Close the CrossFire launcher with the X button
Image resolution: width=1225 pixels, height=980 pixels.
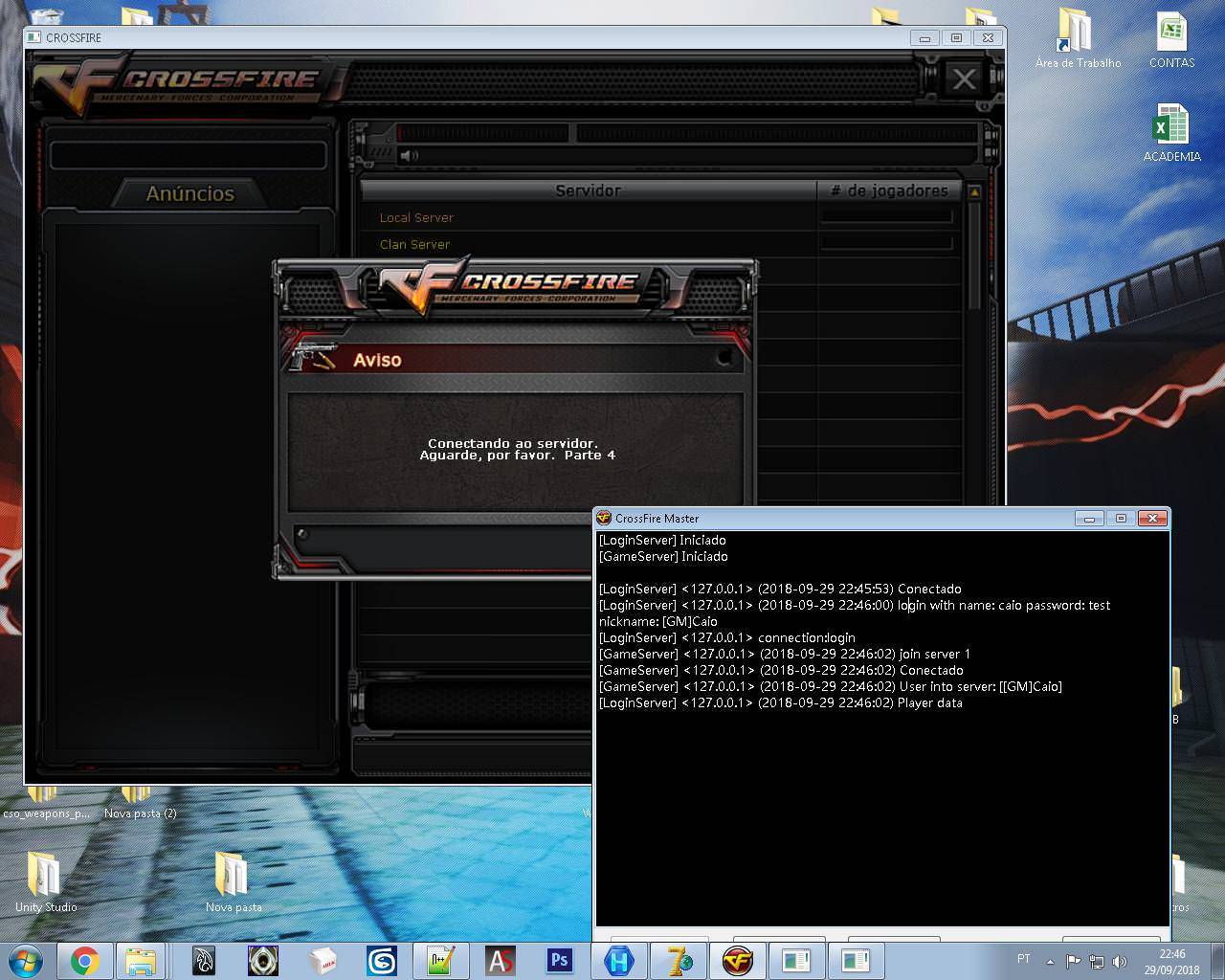point(964,78)
